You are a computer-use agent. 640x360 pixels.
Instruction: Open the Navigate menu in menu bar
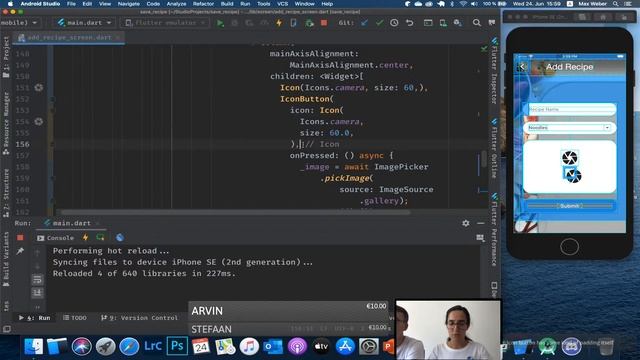click(129, 4)
